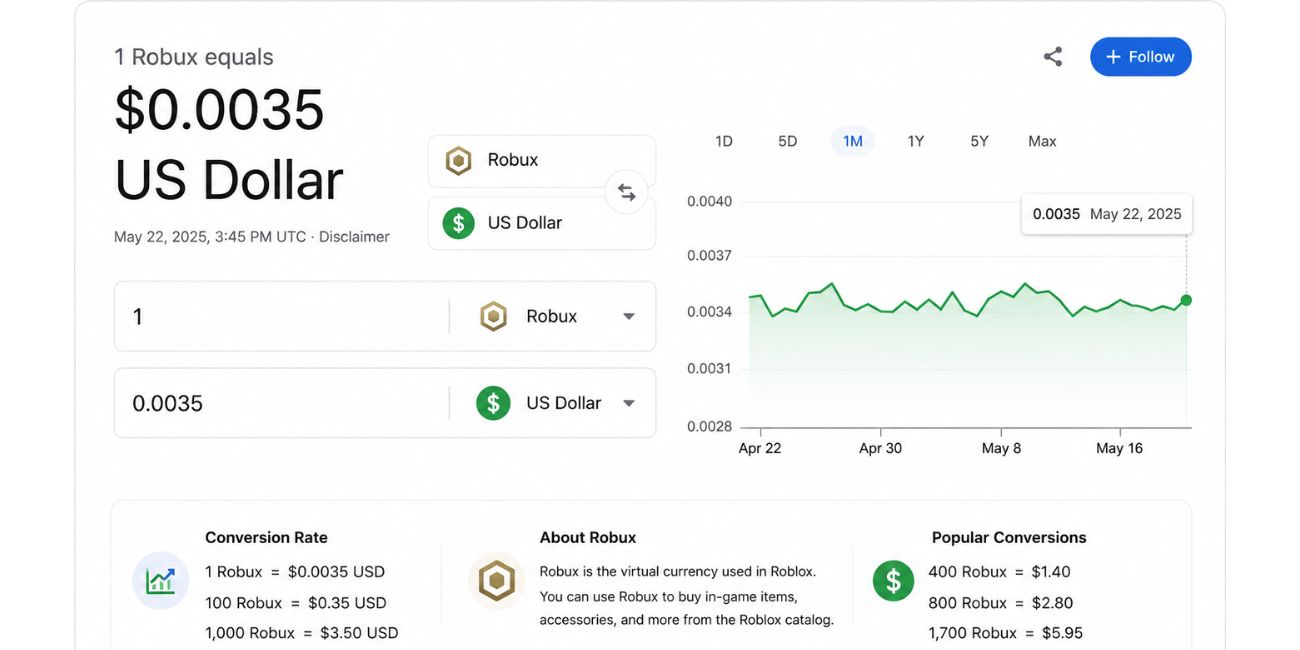Click the About Robux hexagon icon
The height and width of the screenshot is (650, 1300).
tap(496, 580)
